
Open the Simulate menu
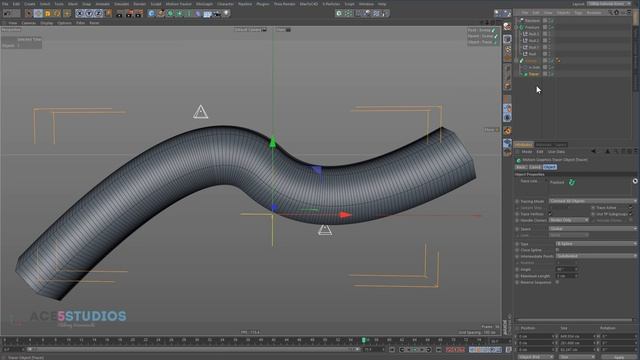(121, 4)
